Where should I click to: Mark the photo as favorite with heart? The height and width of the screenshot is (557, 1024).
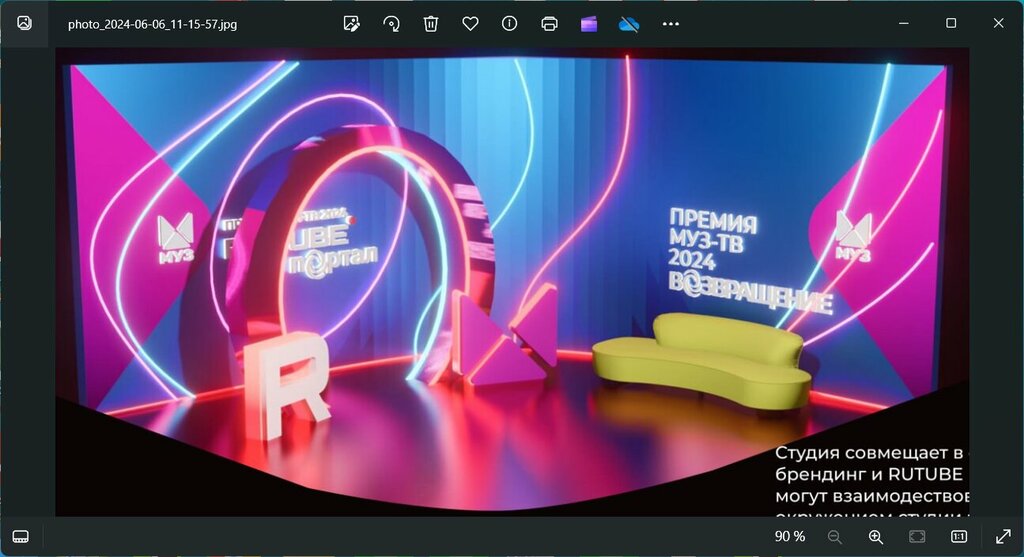[470, 24]
